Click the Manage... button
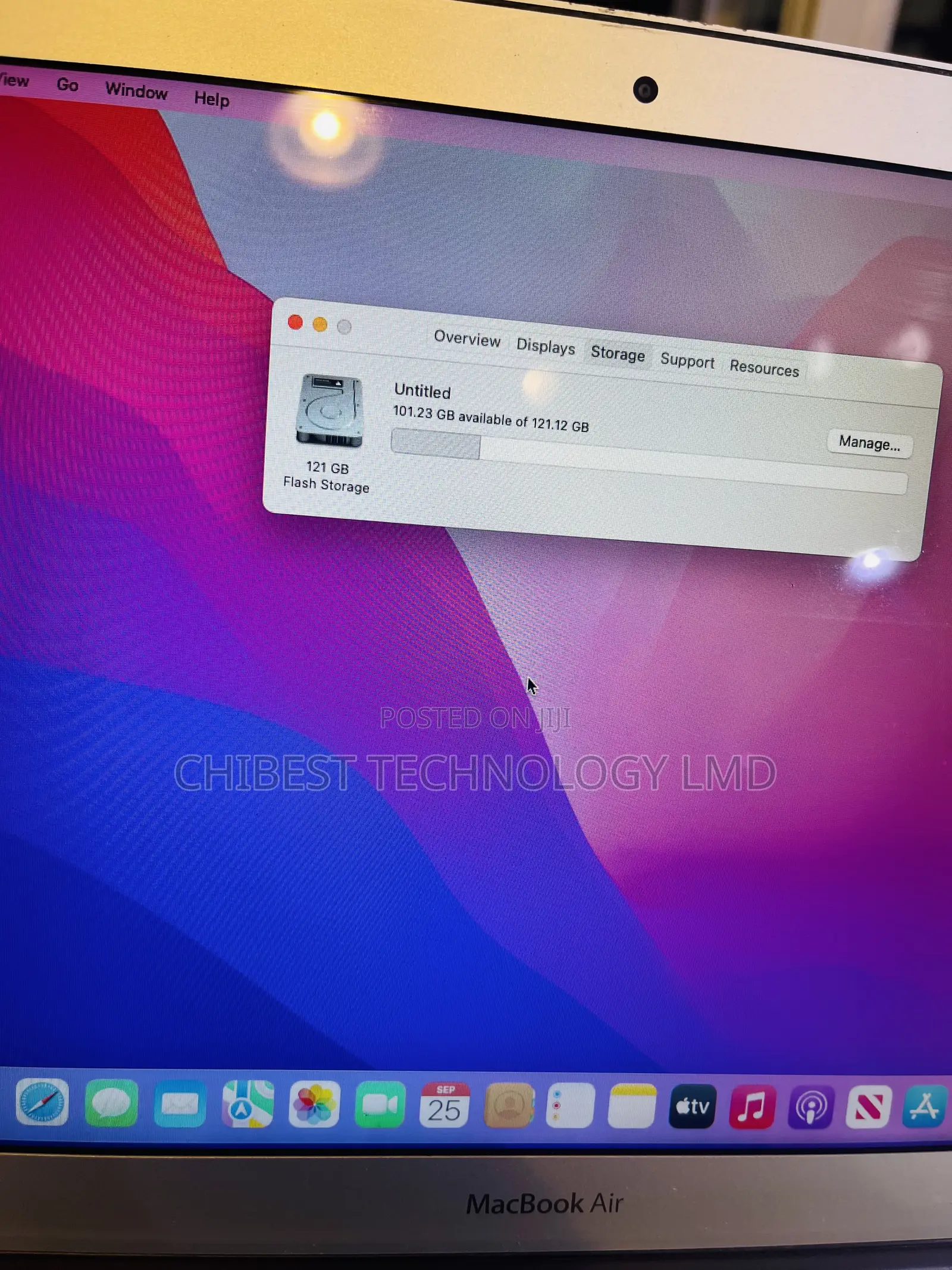 pos(869,443)
